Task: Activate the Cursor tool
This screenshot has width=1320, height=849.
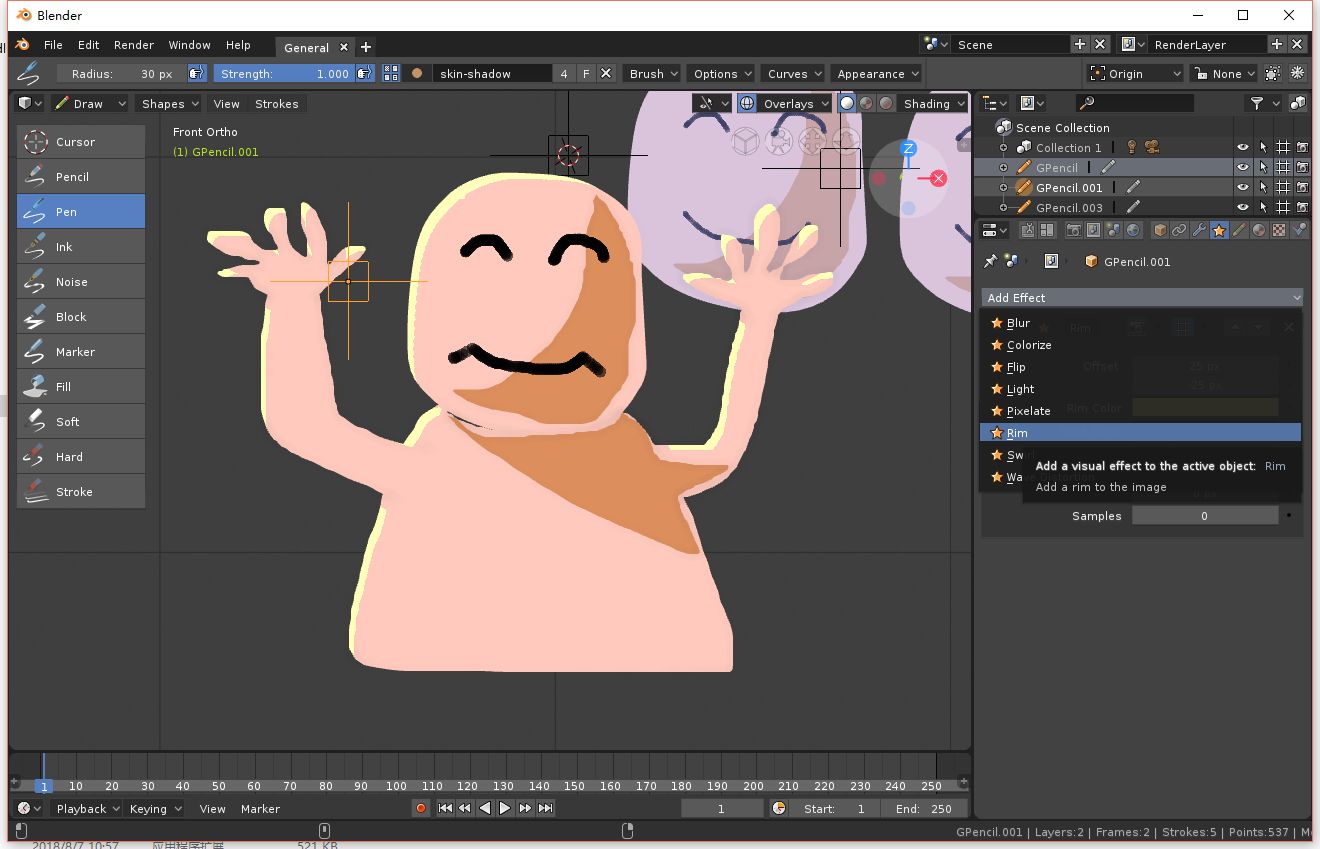Action: [x=80, y=142]
